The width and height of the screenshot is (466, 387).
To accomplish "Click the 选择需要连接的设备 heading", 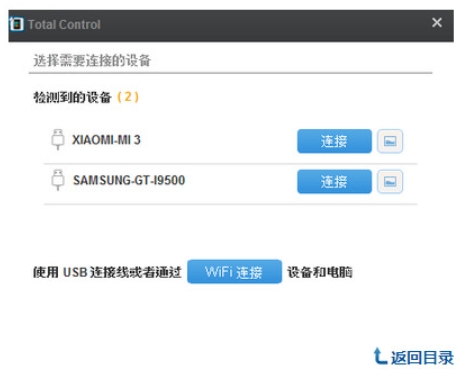I will pos(92,60).
